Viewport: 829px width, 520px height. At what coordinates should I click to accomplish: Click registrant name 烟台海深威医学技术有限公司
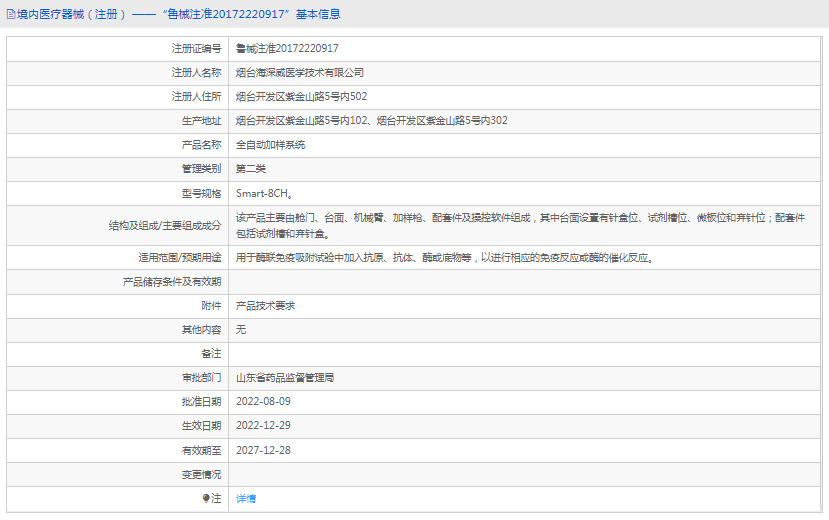[300, 72]
